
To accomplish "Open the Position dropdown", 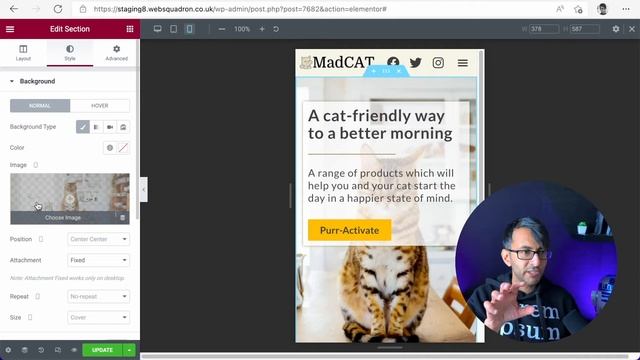I will [x=98, y=239].
